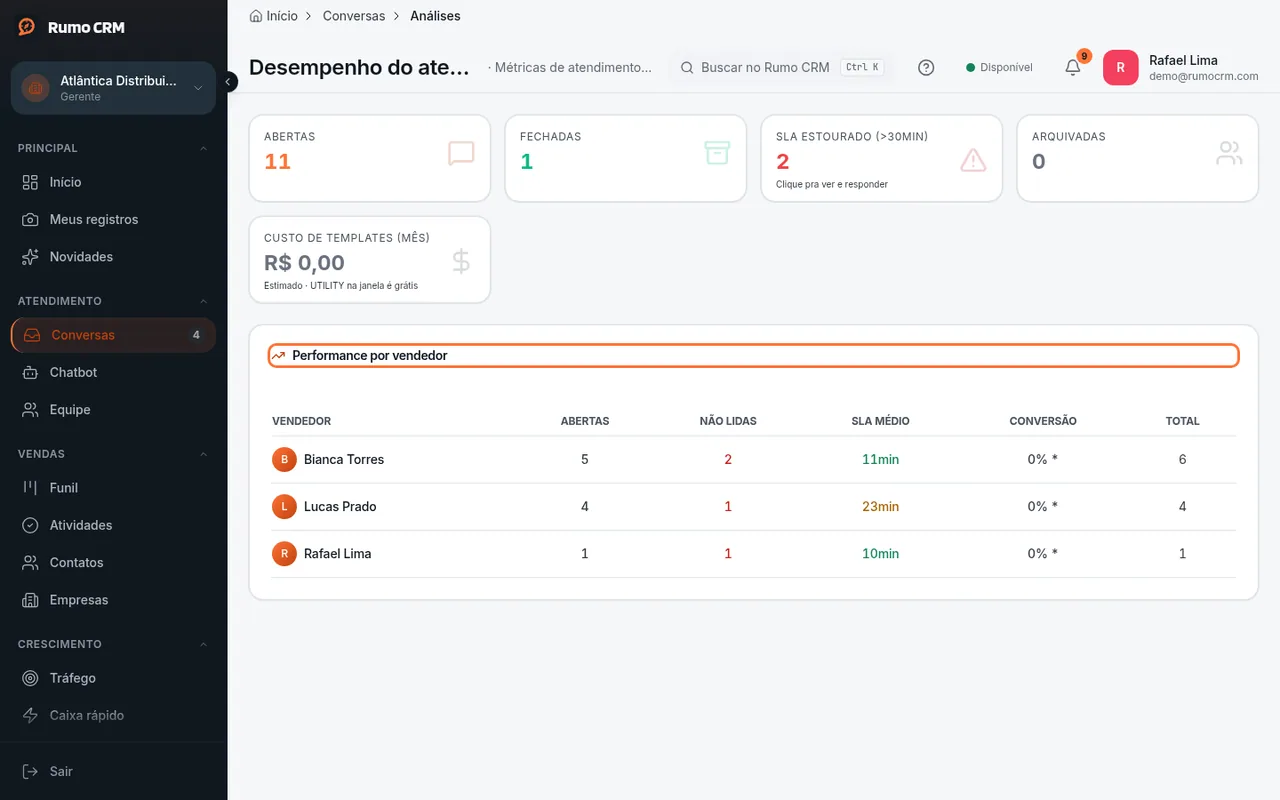The height and width of the screenshot is (800, 1280).
Task: Open the Atlântica Distribui... workspace dropdown
Action: tap(113, 88)
